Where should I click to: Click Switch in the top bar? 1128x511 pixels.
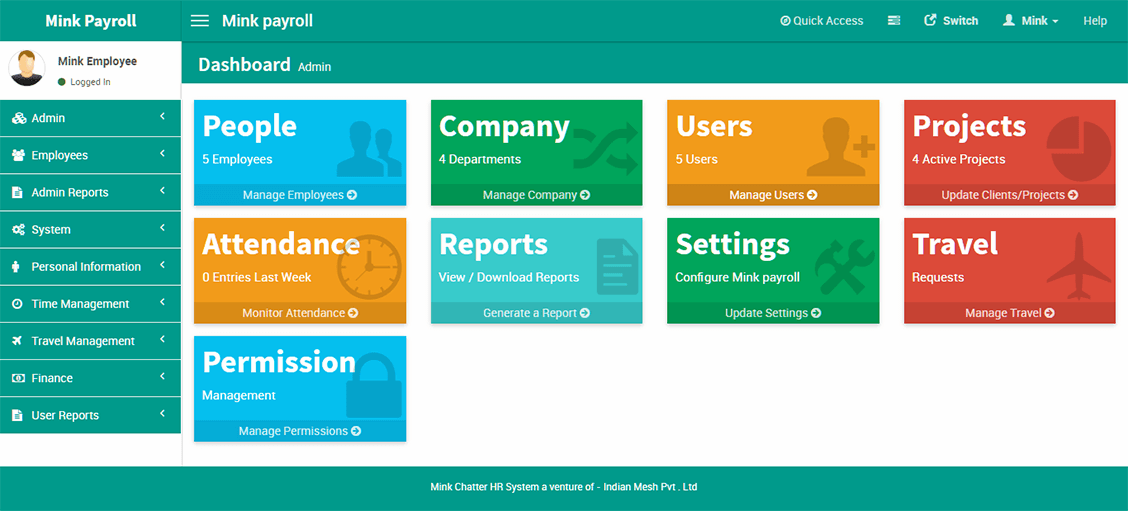[x=951, y=21]
